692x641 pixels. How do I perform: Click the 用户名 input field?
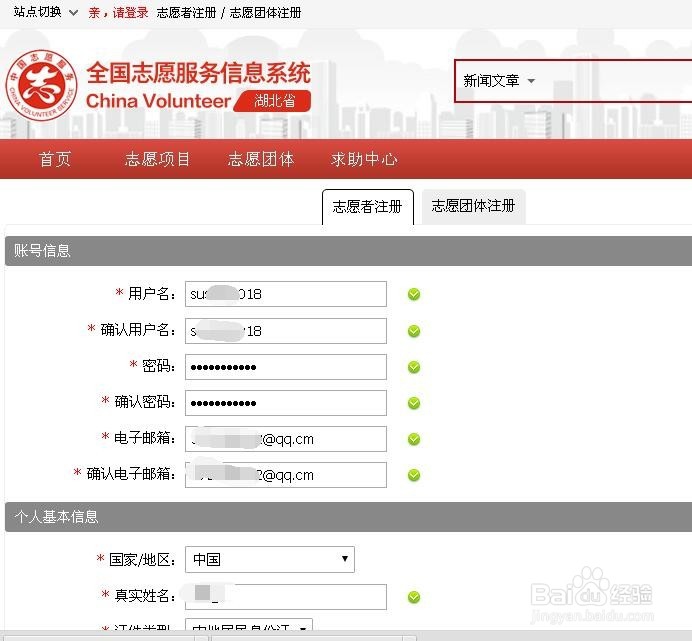point(286,294)
